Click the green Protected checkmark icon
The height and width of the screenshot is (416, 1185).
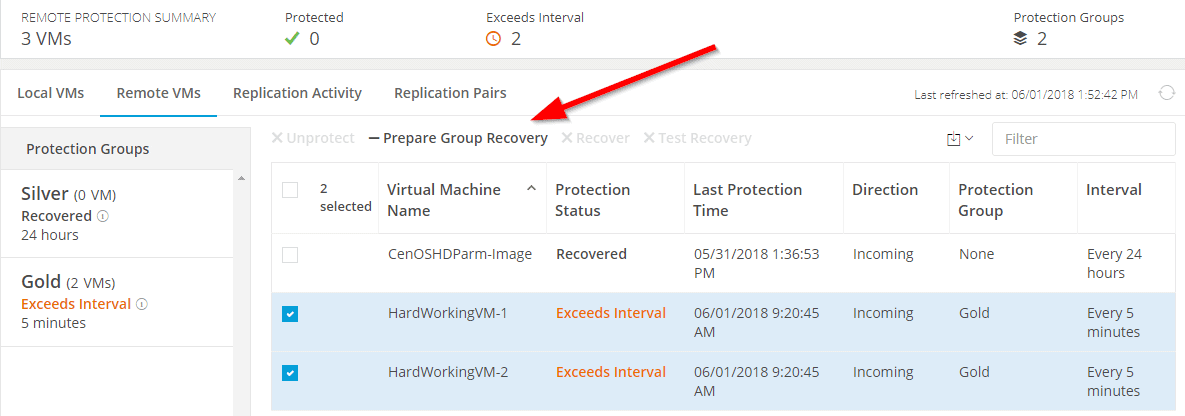[292, 38]
